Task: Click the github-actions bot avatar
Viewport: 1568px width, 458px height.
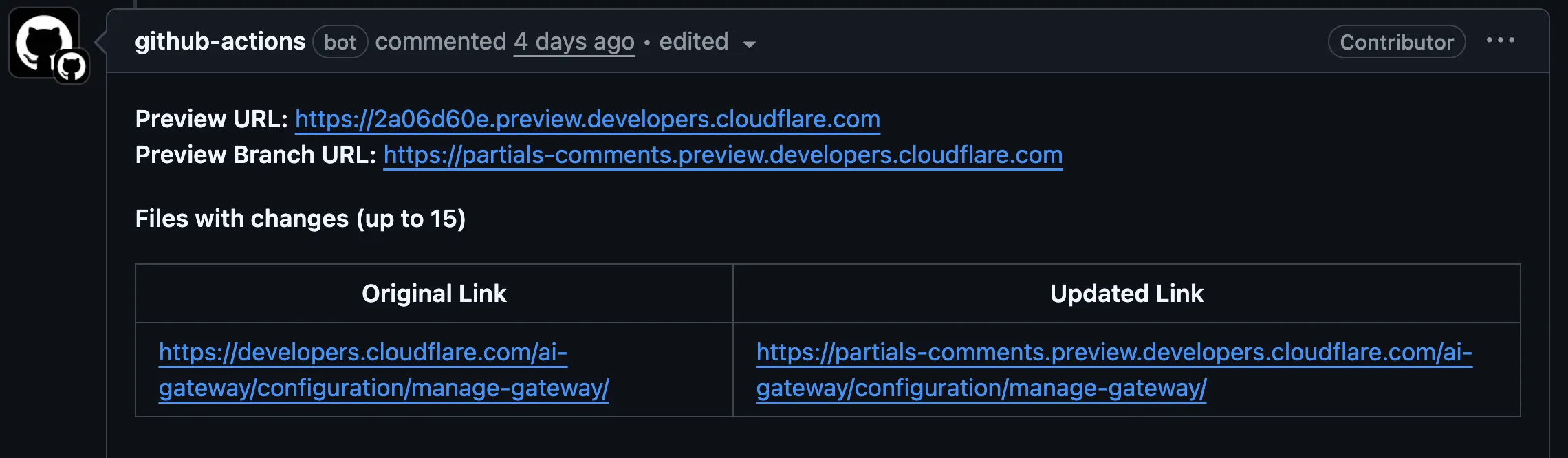Action: 40,39
